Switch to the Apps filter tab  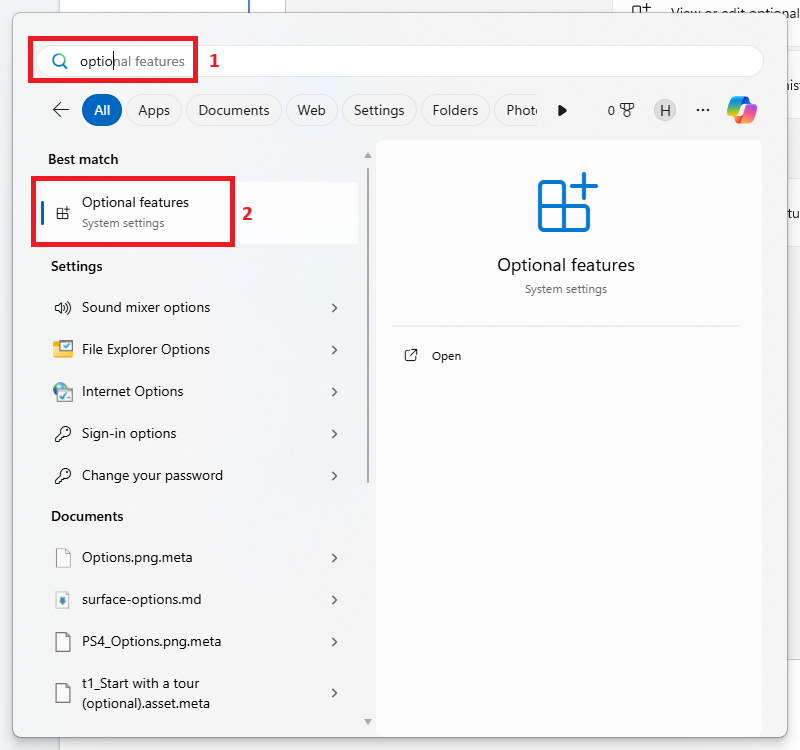tap(154, 110)
